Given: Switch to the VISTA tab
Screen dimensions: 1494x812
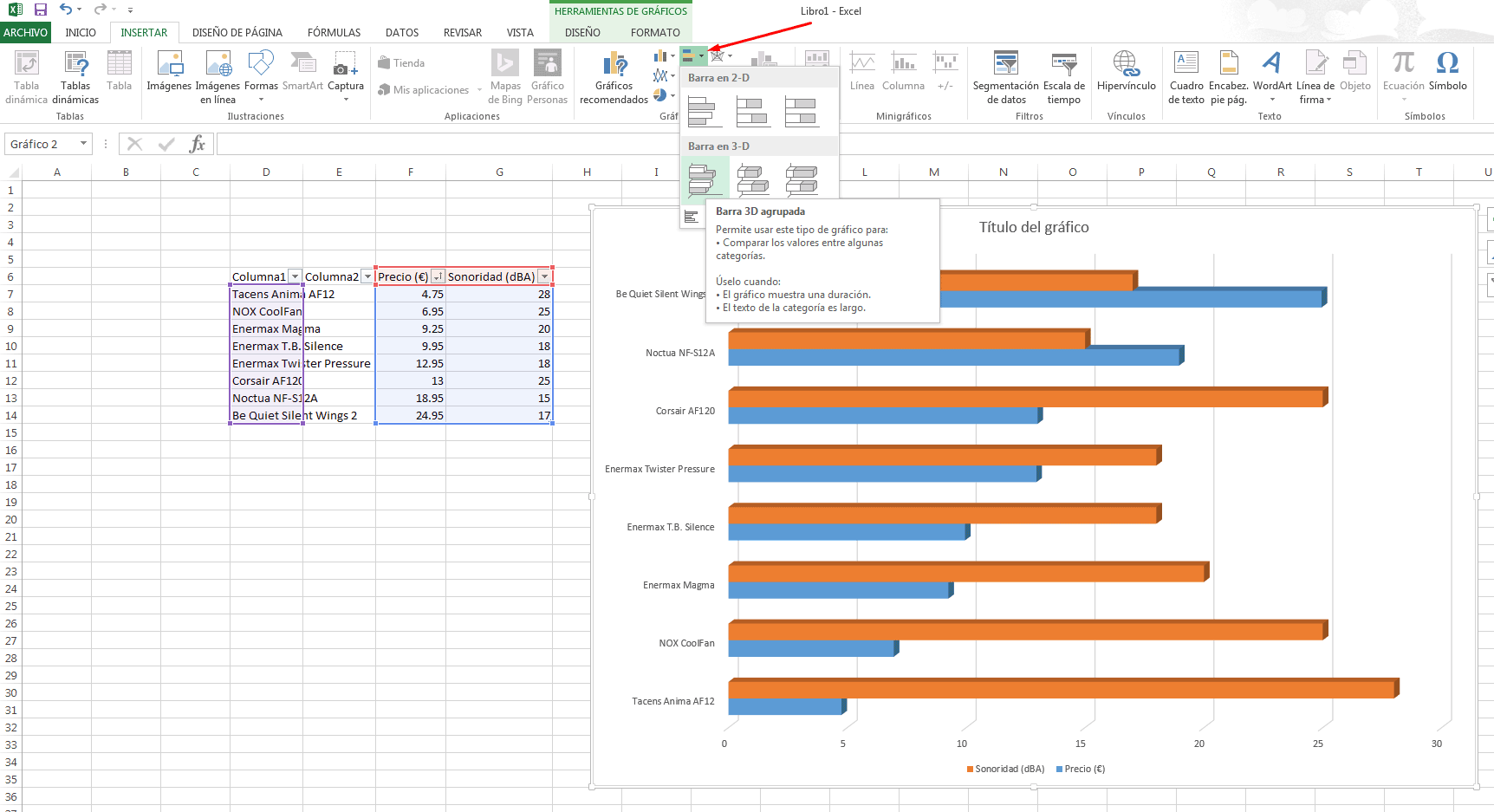Looking at the screenshot, I should 520,32.
